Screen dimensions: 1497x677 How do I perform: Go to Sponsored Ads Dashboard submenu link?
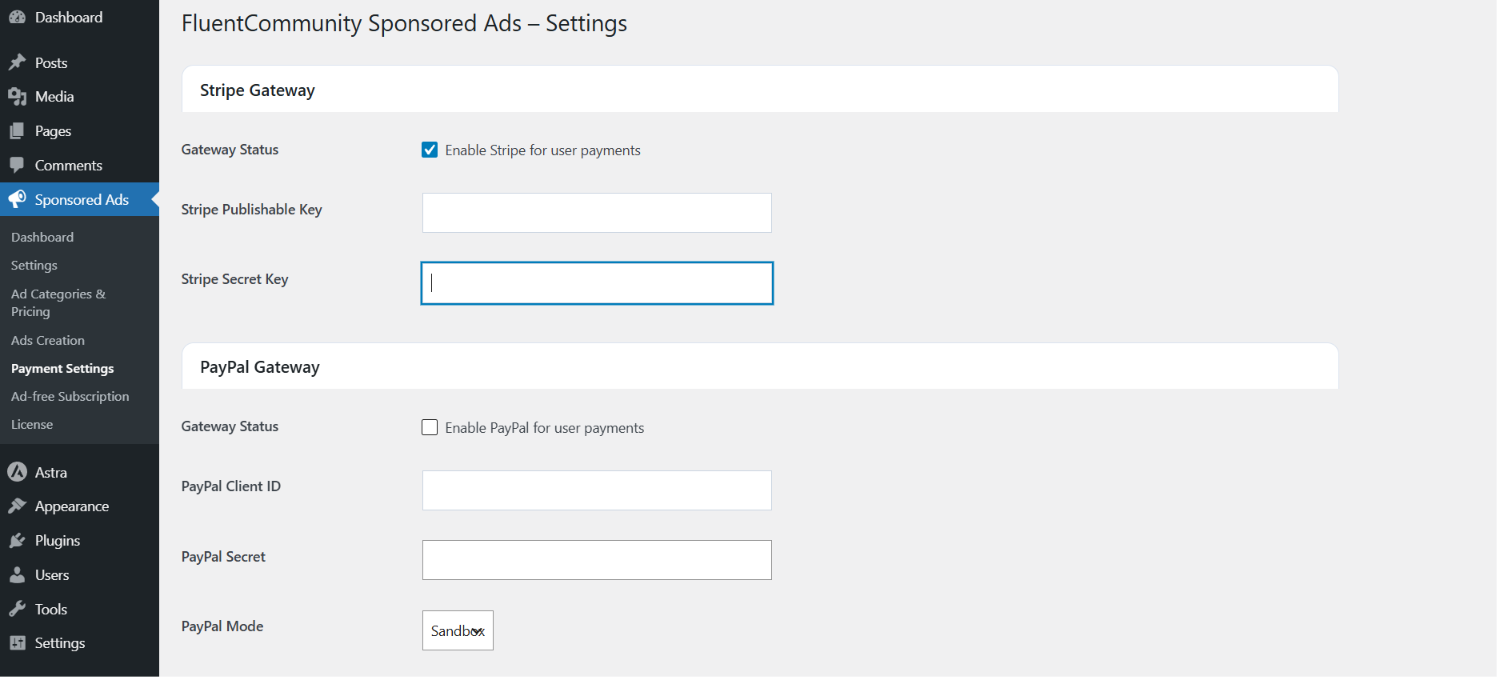(42, 237)
